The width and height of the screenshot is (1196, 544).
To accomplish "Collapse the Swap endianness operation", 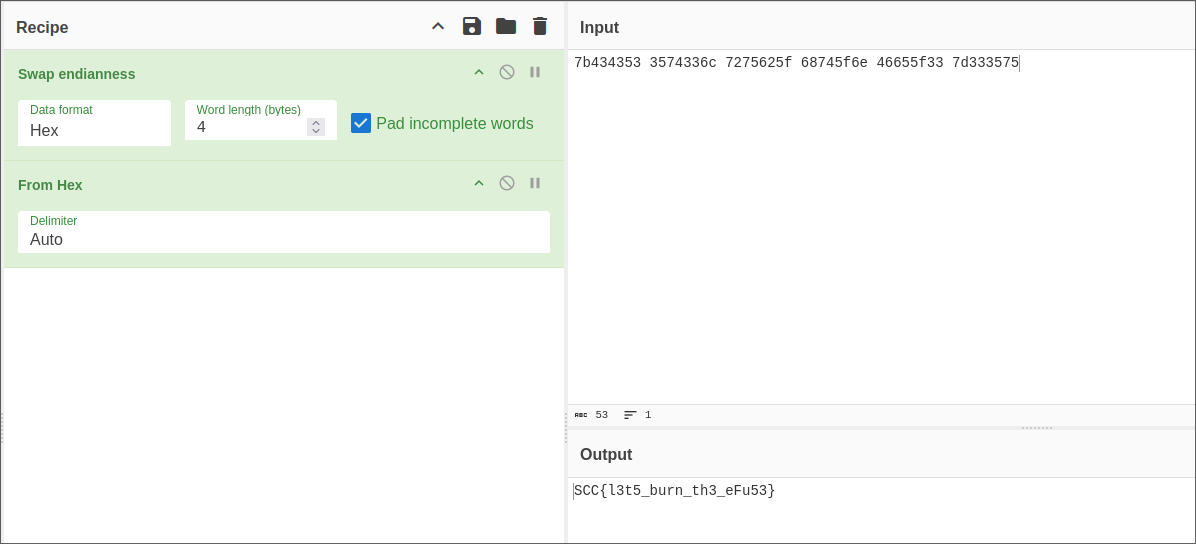I will point(479,72).
